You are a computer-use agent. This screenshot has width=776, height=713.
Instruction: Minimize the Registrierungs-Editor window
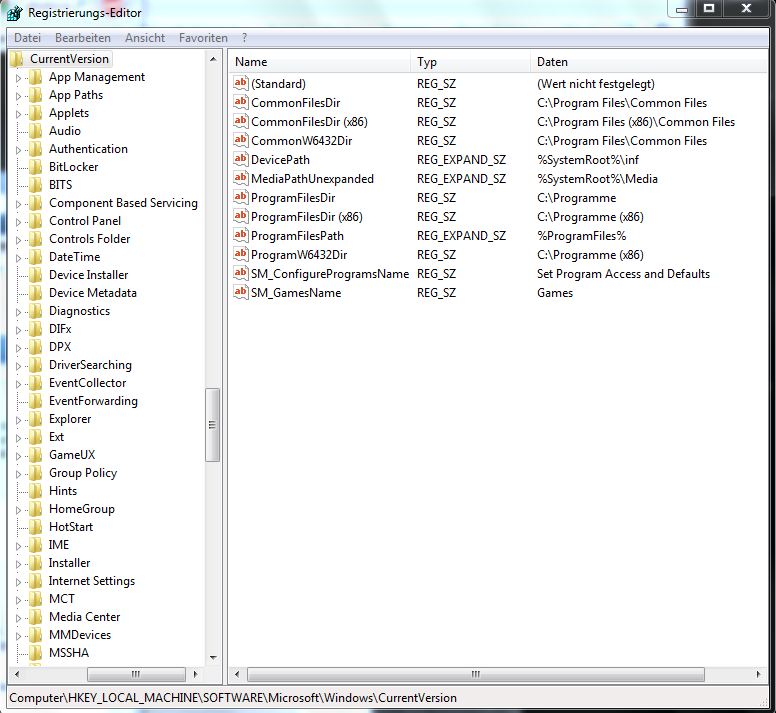[x=682, y=8]
